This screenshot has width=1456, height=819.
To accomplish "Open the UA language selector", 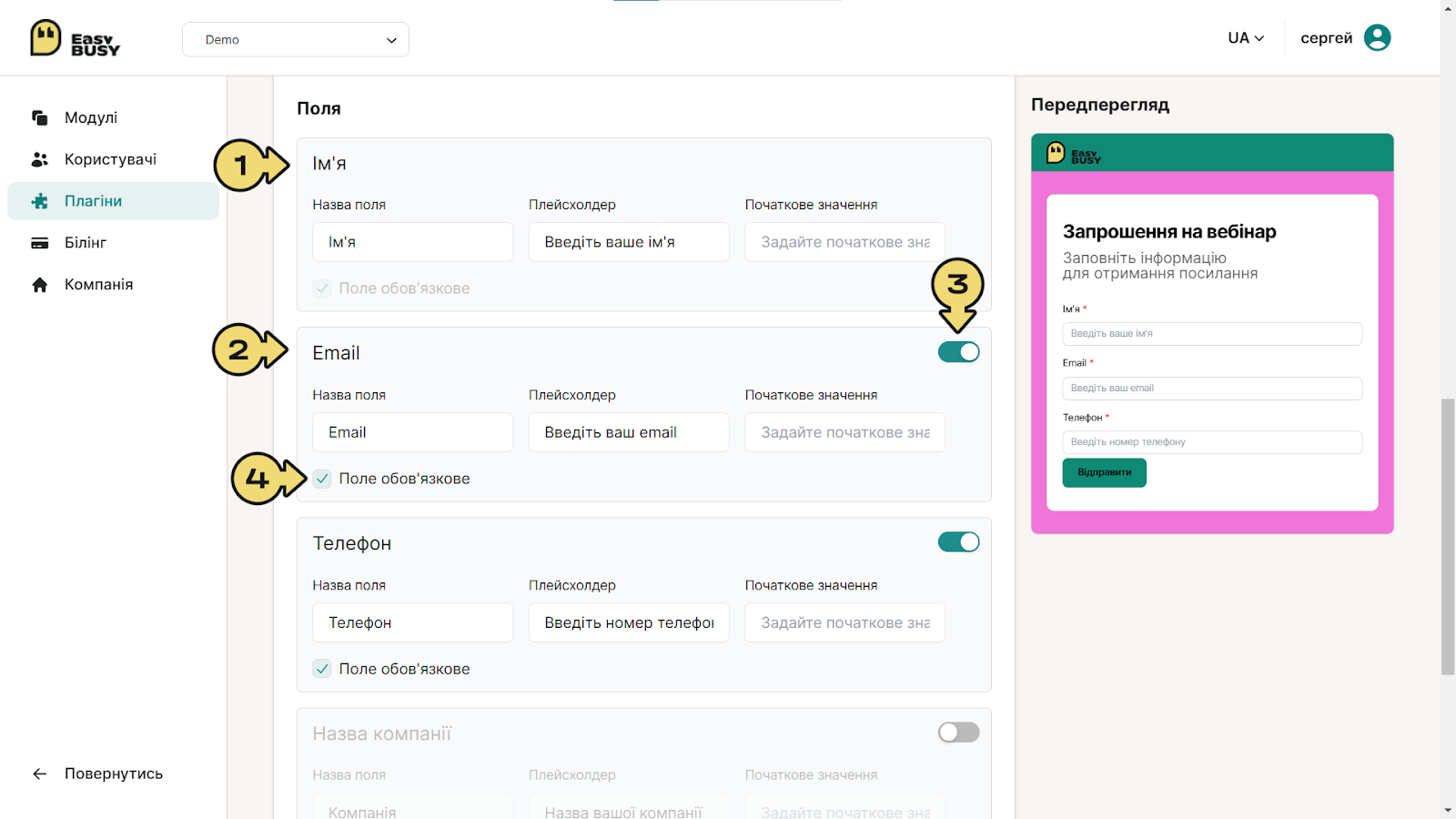I will pos(1246,38).
